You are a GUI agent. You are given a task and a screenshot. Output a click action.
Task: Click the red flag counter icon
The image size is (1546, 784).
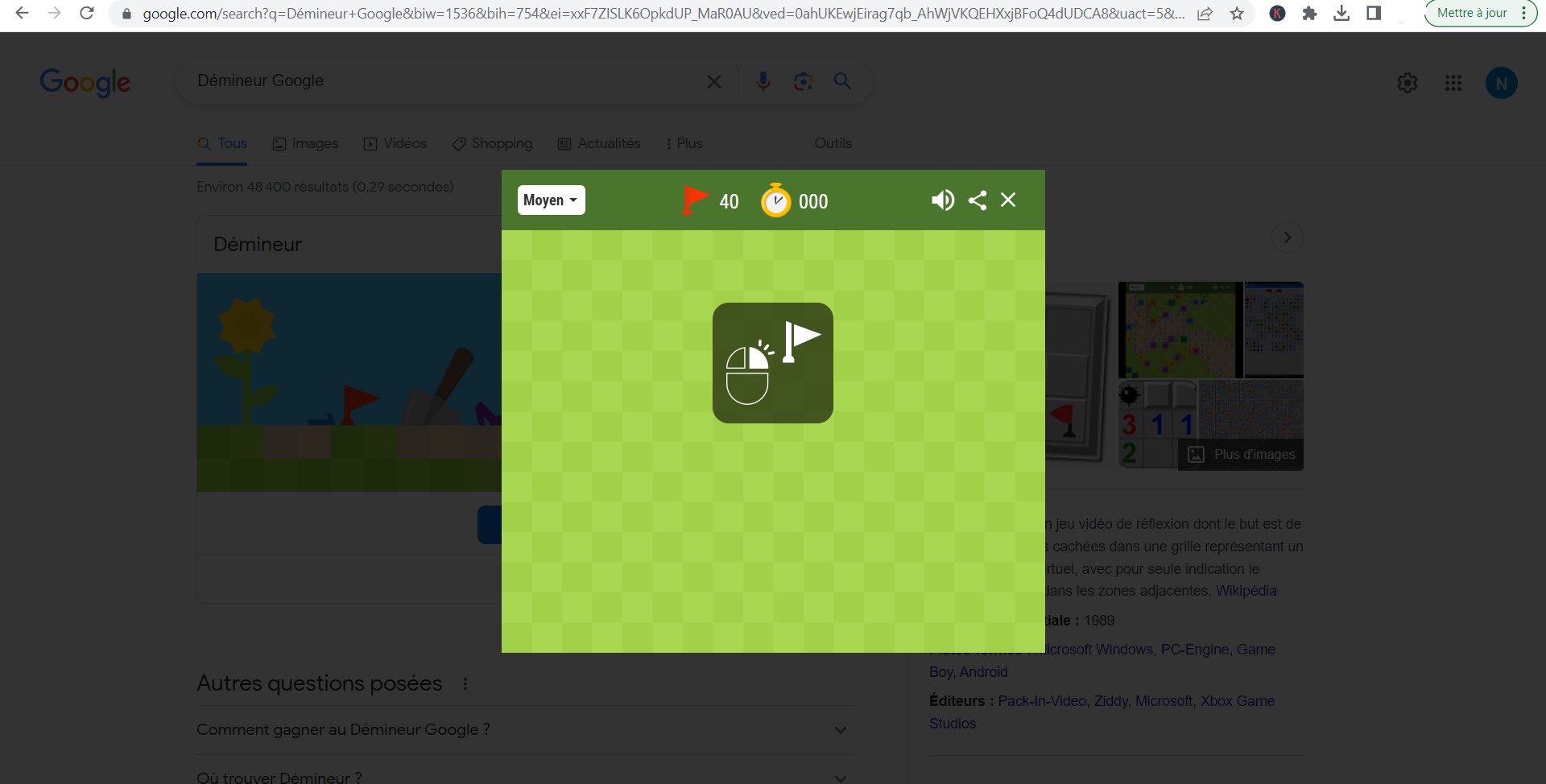694,200
